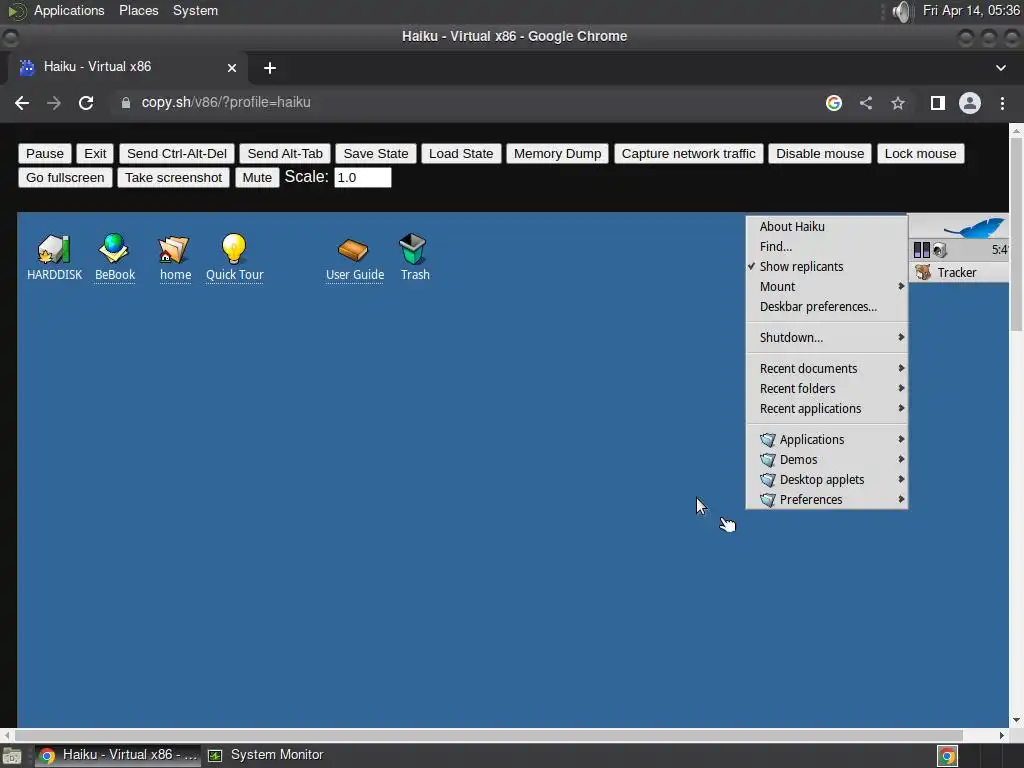Click the share page icon
The image size is (1024, 768).
[866, 103]
